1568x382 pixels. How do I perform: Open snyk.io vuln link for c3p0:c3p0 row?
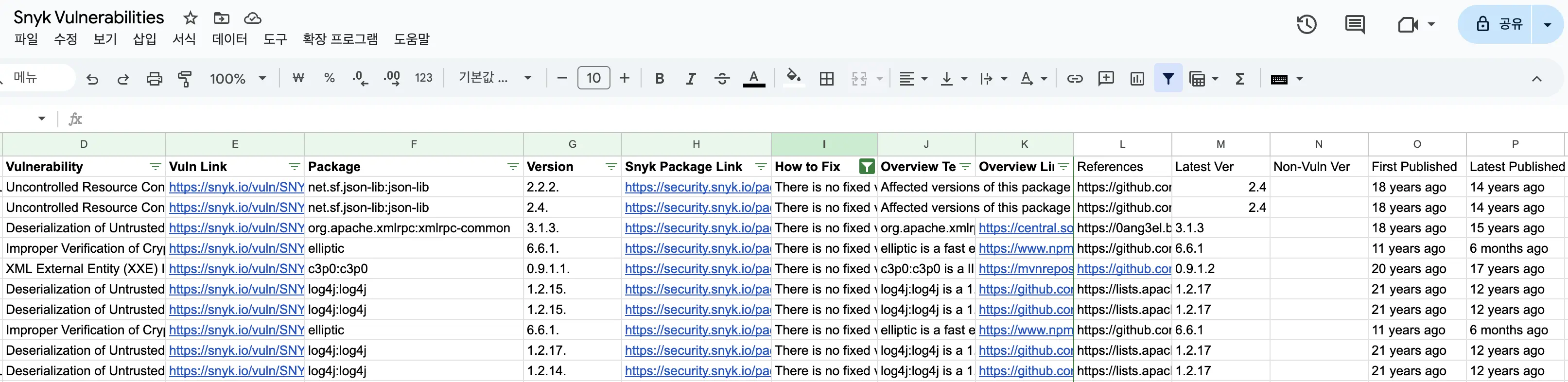click(237, 268)
